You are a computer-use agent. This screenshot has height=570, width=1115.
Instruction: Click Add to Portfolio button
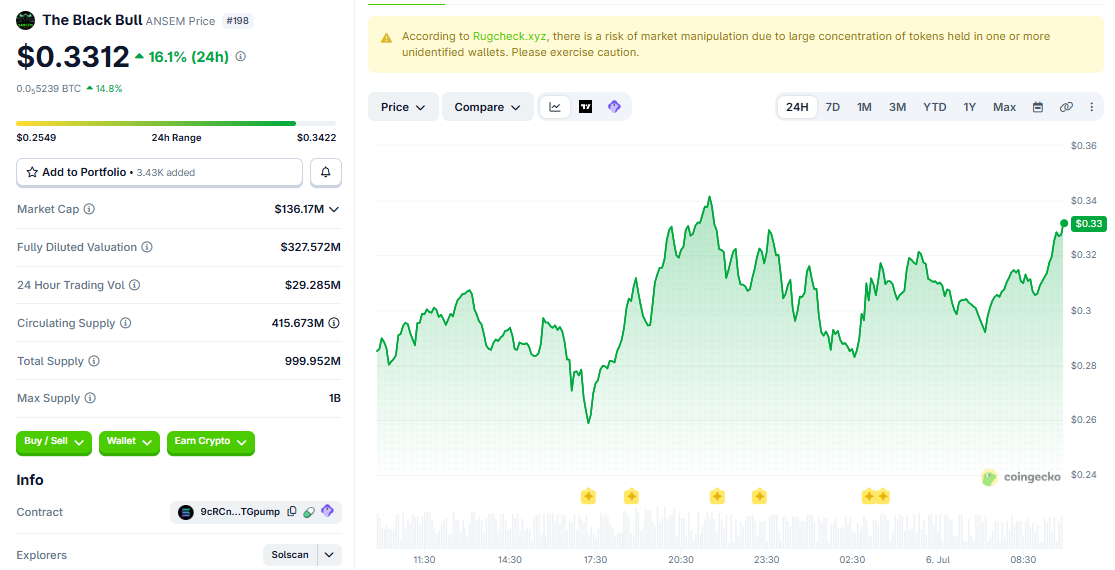[x=159, y=172]
